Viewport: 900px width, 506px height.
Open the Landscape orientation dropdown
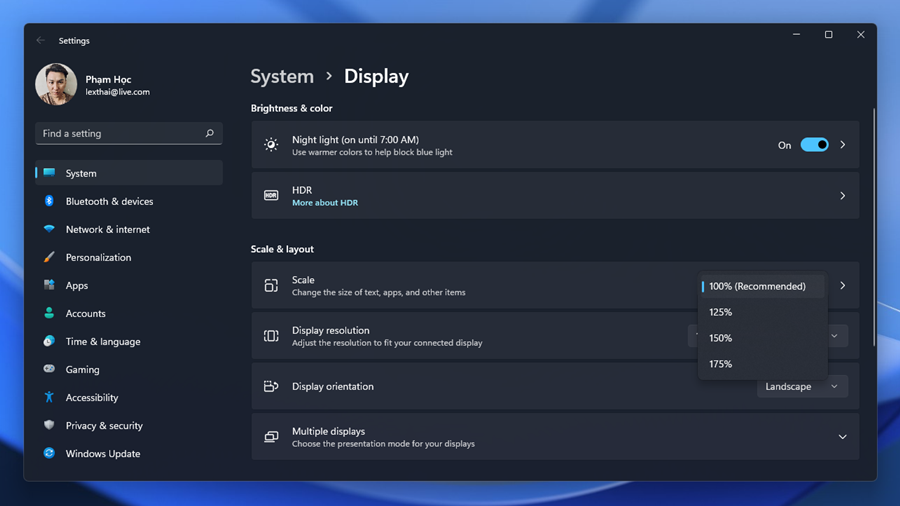pos(802,387)
